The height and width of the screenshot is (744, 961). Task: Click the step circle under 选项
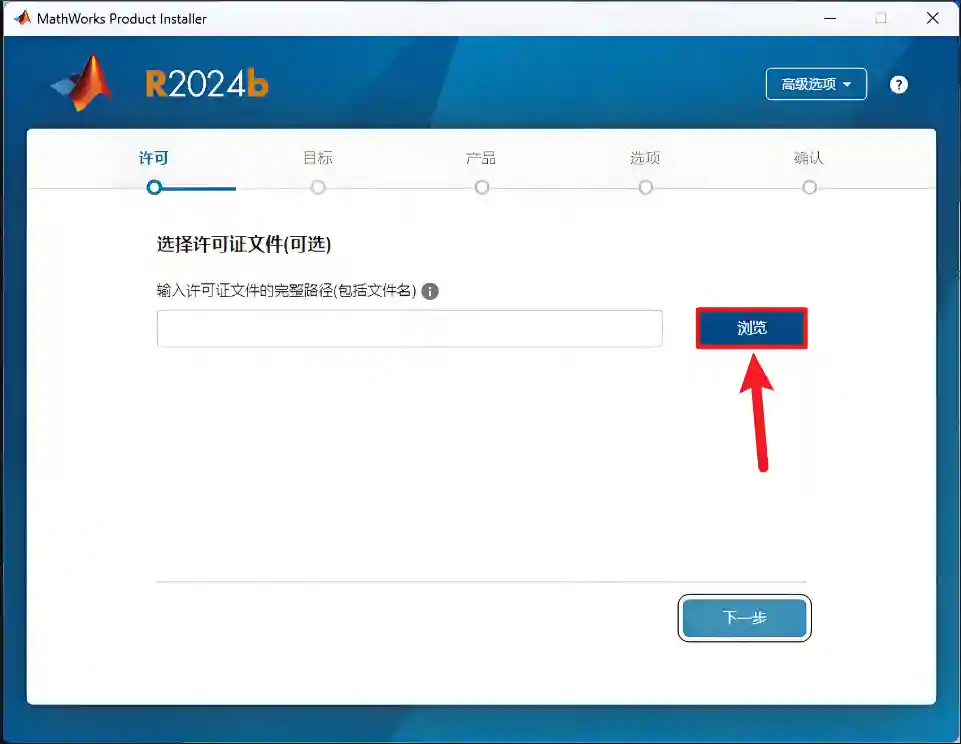pyautogui.click(x=646, y=187)
